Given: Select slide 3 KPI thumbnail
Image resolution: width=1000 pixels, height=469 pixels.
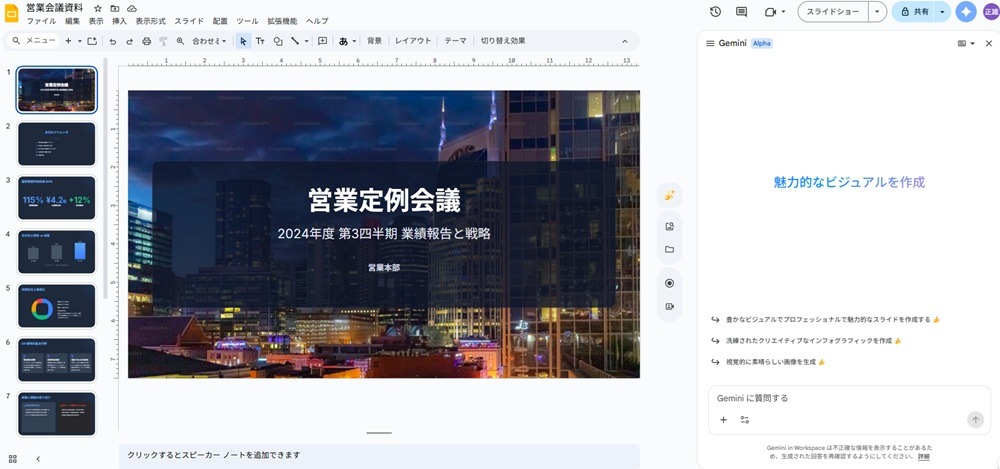Looking at the screenshot, I should pos(57,198).
